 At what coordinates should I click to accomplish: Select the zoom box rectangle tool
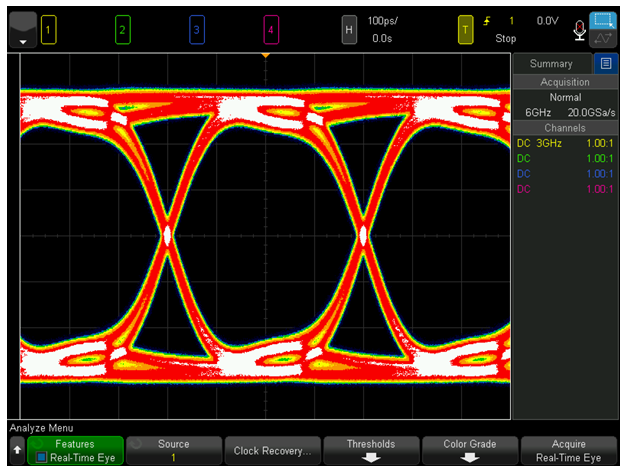coord(603,20)
